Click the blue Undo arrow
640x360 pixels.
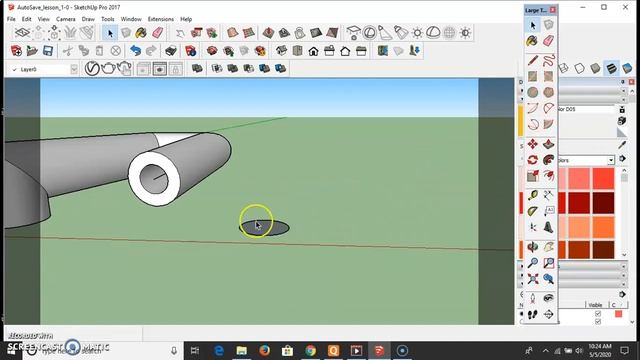coord(135,51)
